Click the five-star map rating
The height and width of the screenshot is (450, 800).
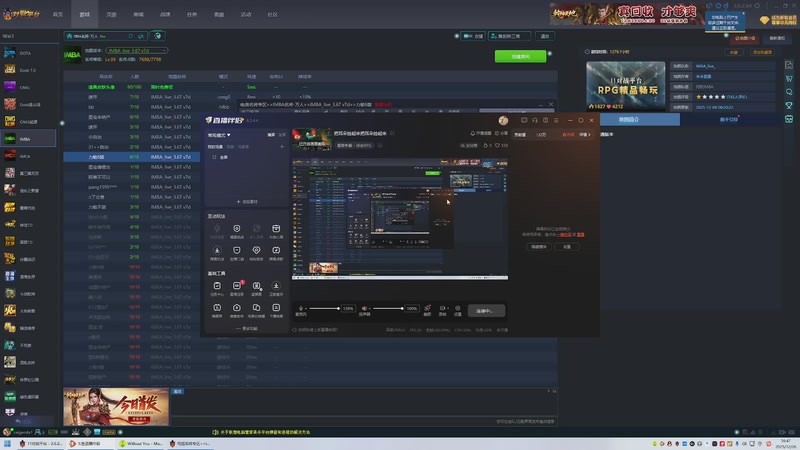pos(711,97)
